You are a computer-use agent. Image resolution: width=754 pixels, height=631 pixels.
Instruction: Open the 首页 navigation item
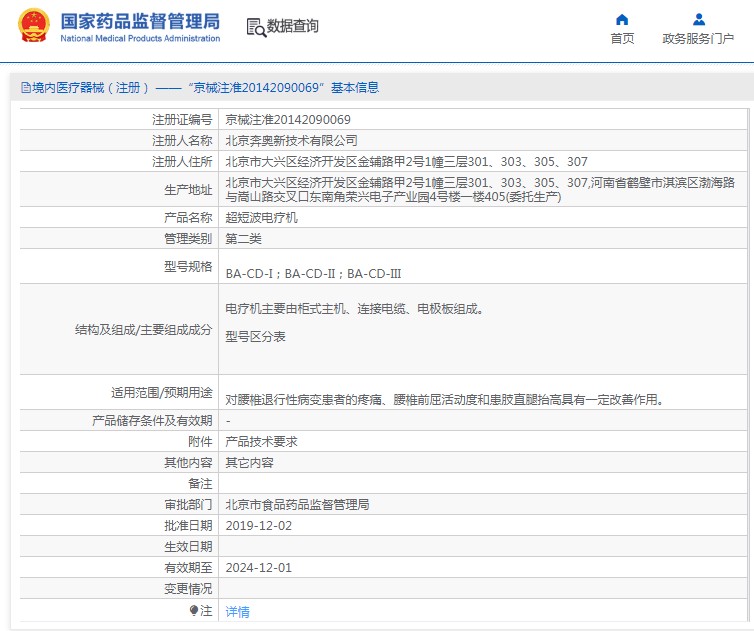(622, 39)
